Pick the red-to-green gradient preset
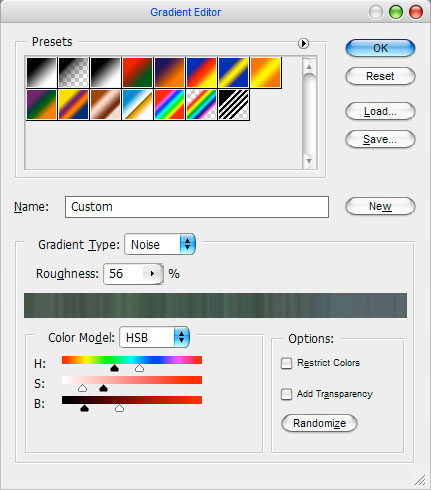 click(x=137, y=73)
